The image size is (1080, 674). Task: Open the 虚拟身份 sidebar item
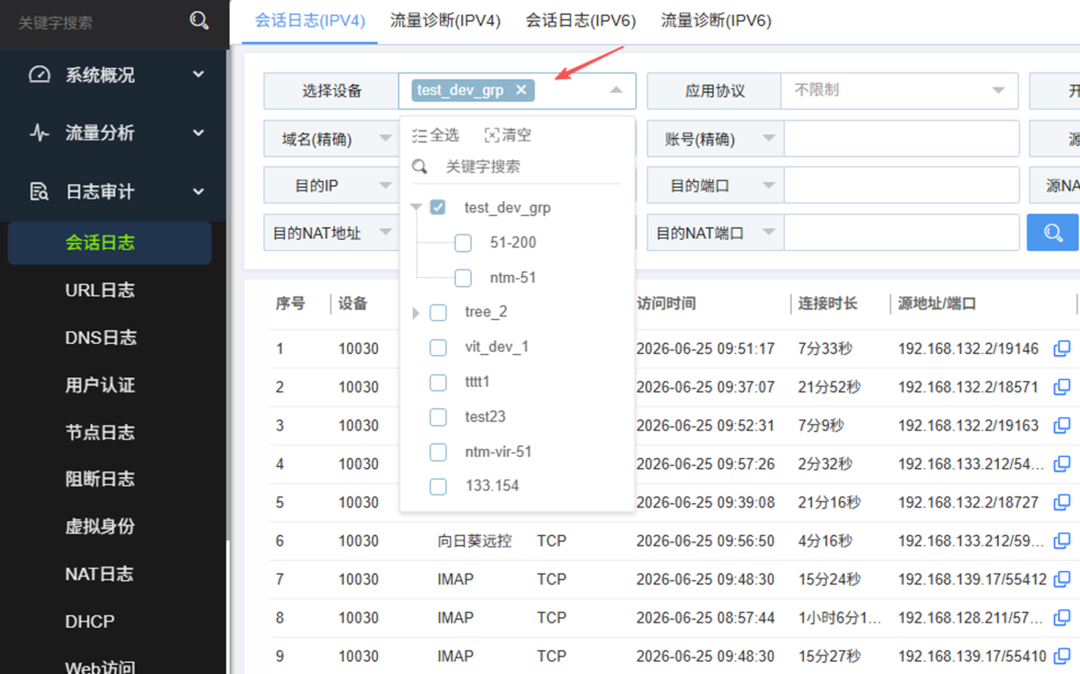click(x=100, y=527)
